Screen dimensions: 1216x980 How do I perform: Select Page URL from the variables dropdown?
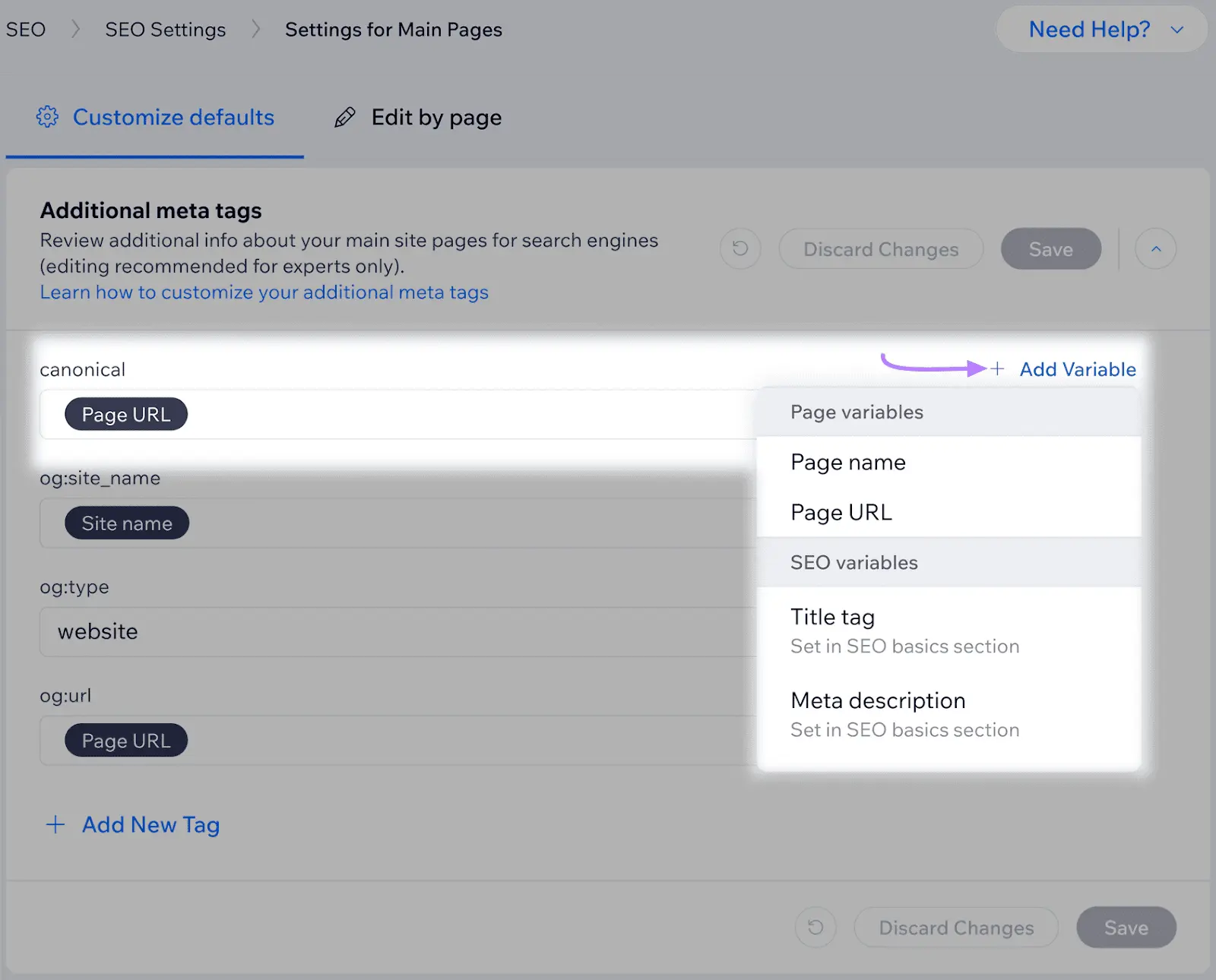(x=841, y=512)
